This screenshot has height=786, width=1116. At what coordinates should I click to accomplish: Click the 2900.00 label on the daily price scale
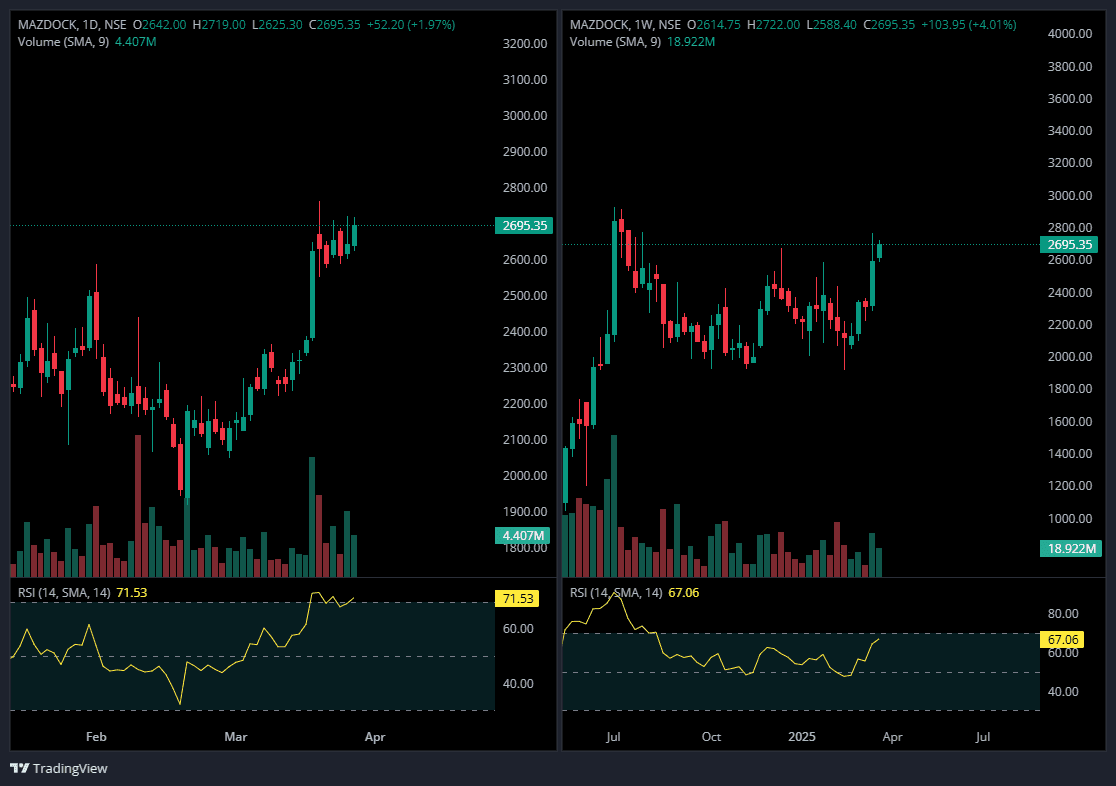tap(525, 152)
